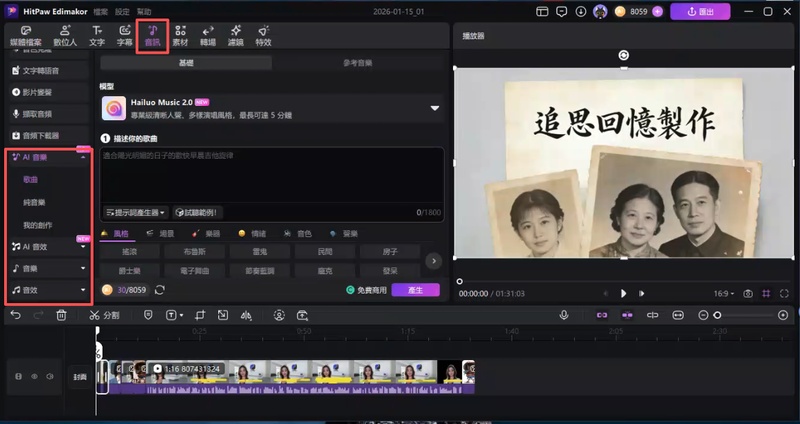Toggle the purple magnetic snap icon
Screen dimensions: 800x424
[627, 315]
